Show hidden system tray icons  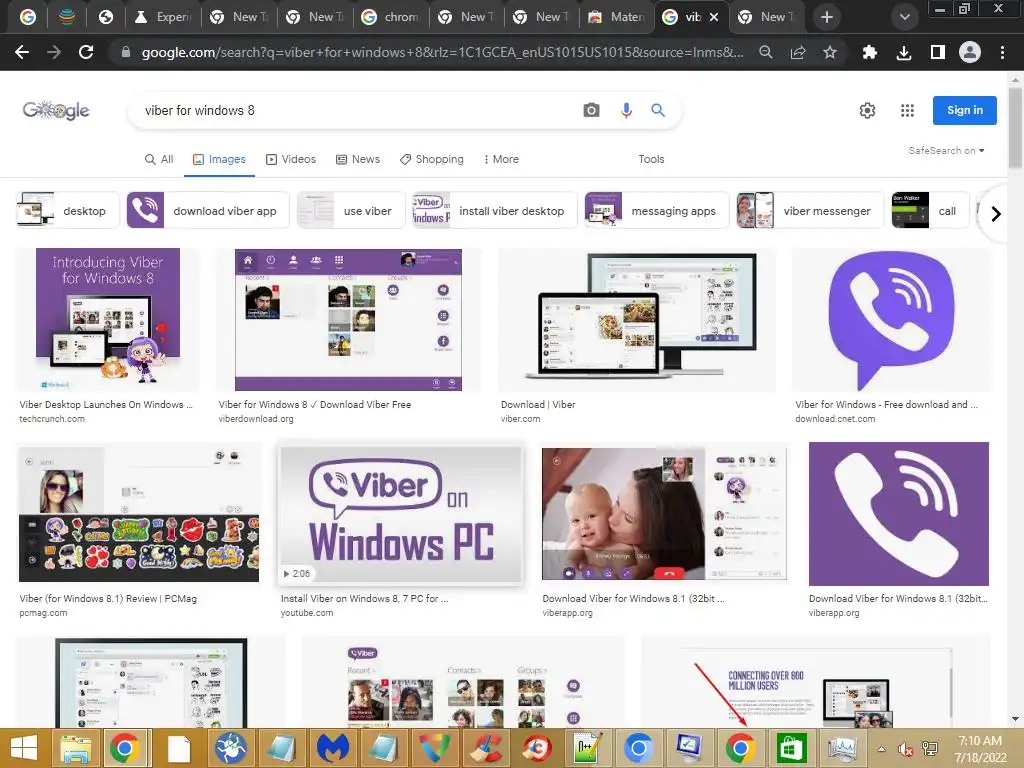click(881, 749)
